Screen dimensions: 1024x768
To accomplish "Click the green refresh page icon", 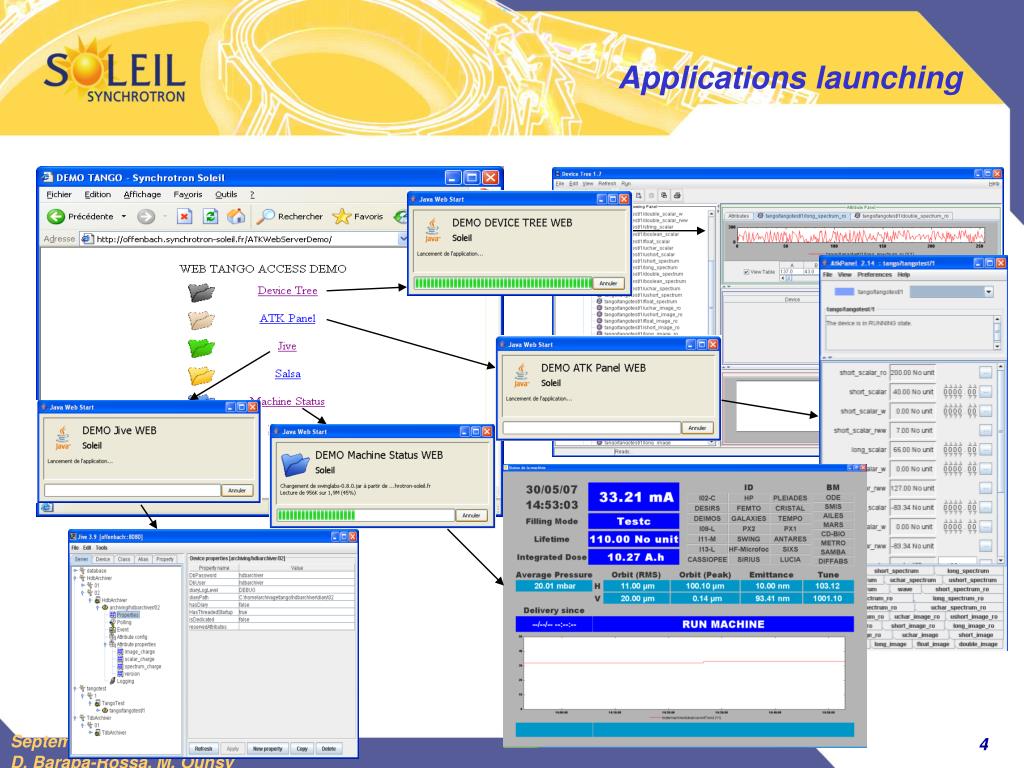I will [x=210, y=216].
